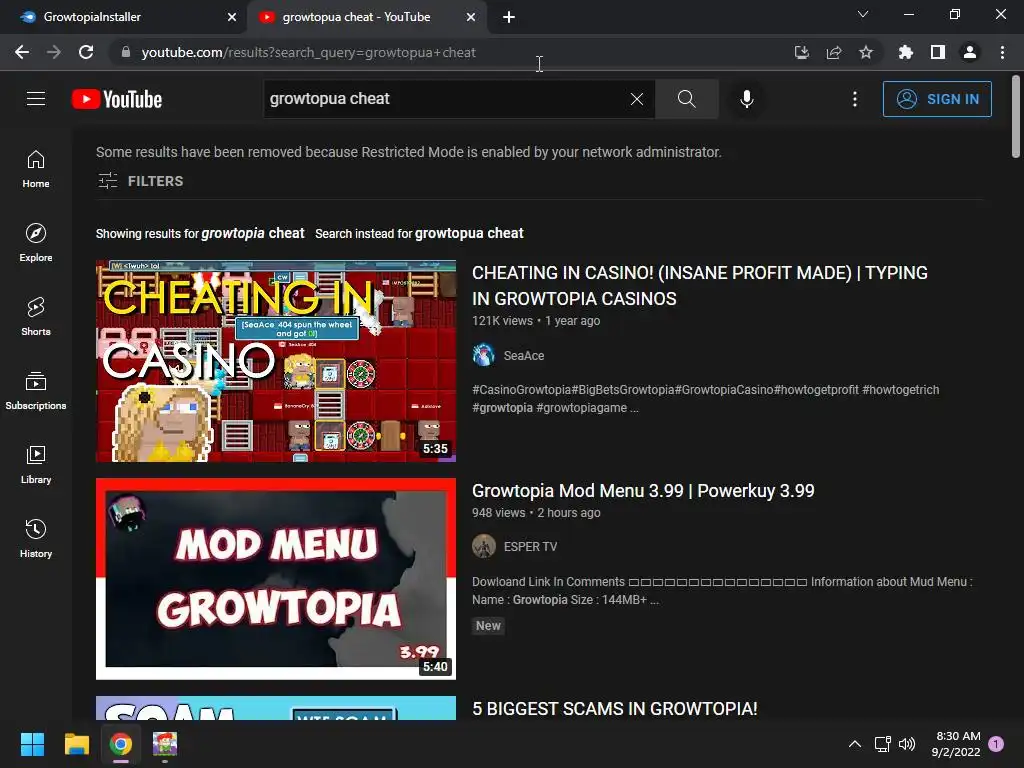1024x768 pixels.
Task: Play the Cheating in Casino thumbnail
Action: 276,360
